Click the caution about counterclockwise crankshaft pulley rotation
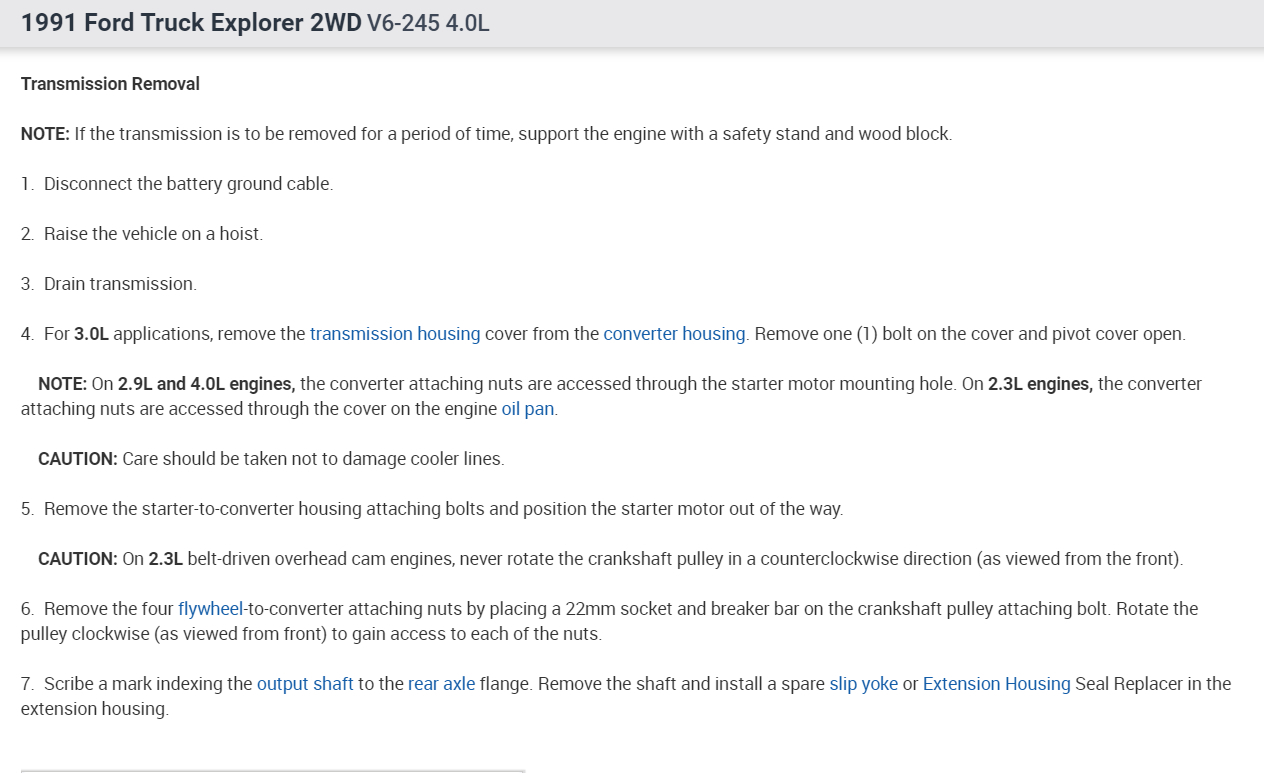Viewport: 1264px width, 773px height. click(x=610, y=559)
